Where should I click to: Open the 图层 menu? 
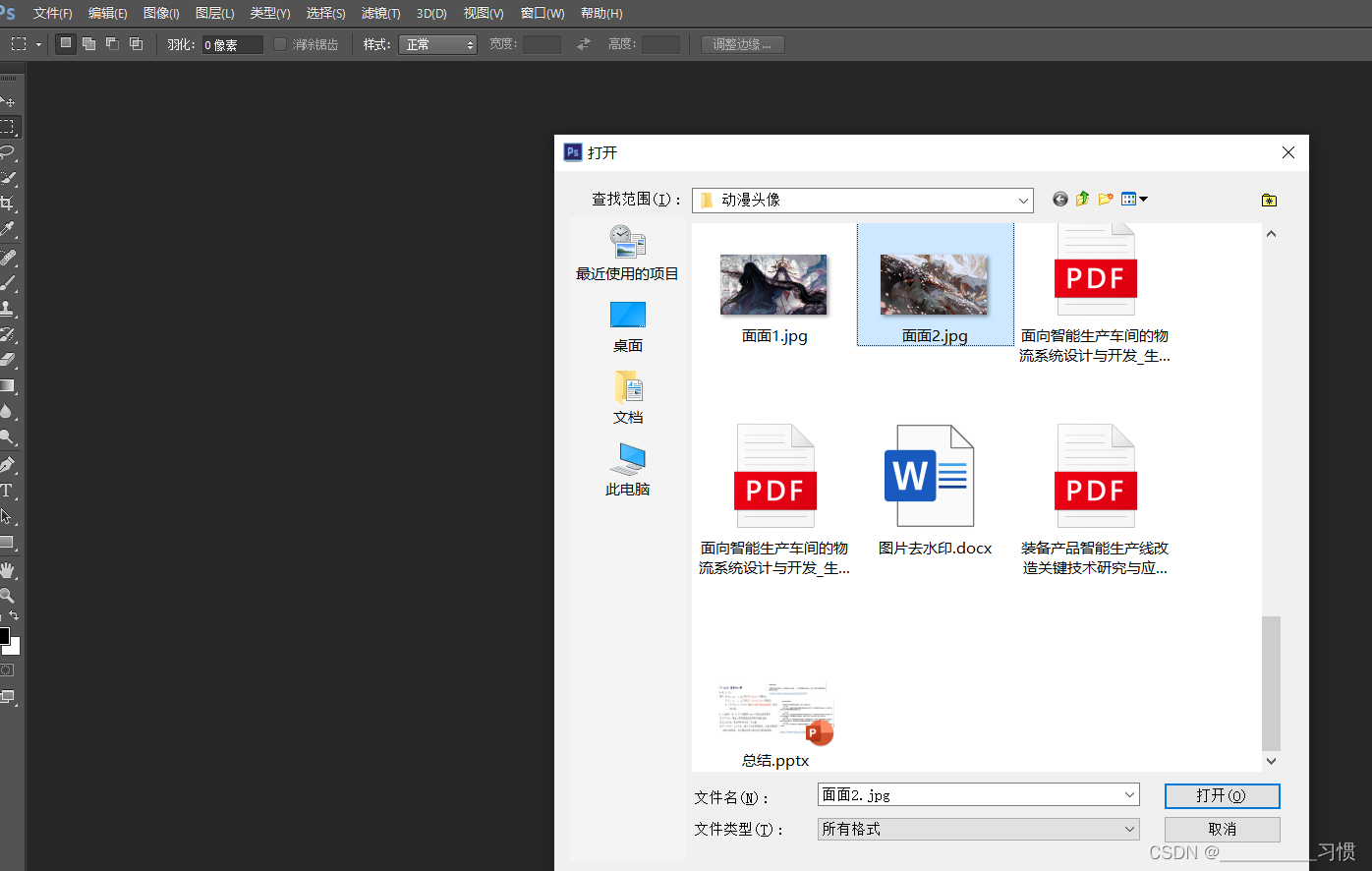[x=214, y=13]
